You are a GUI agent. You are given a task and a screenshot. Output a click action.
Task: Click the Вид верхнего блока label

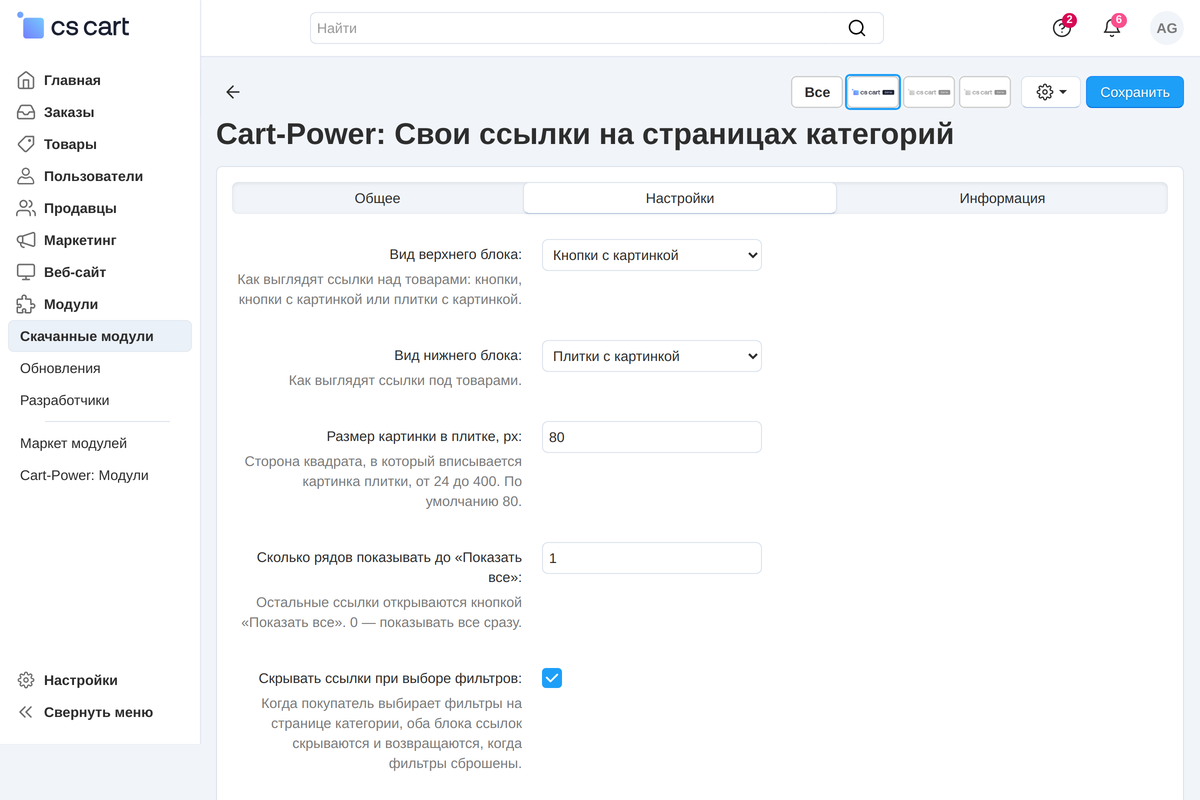coord(456,255)
